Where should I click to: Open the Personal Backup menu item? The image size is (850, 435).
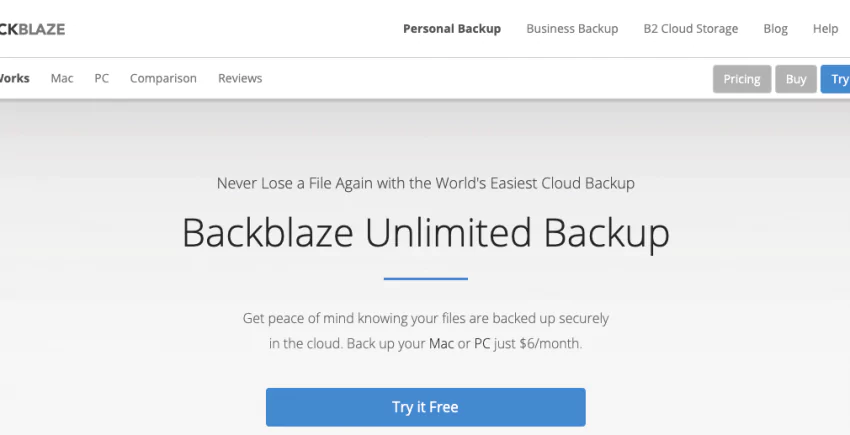coord(452,29)
